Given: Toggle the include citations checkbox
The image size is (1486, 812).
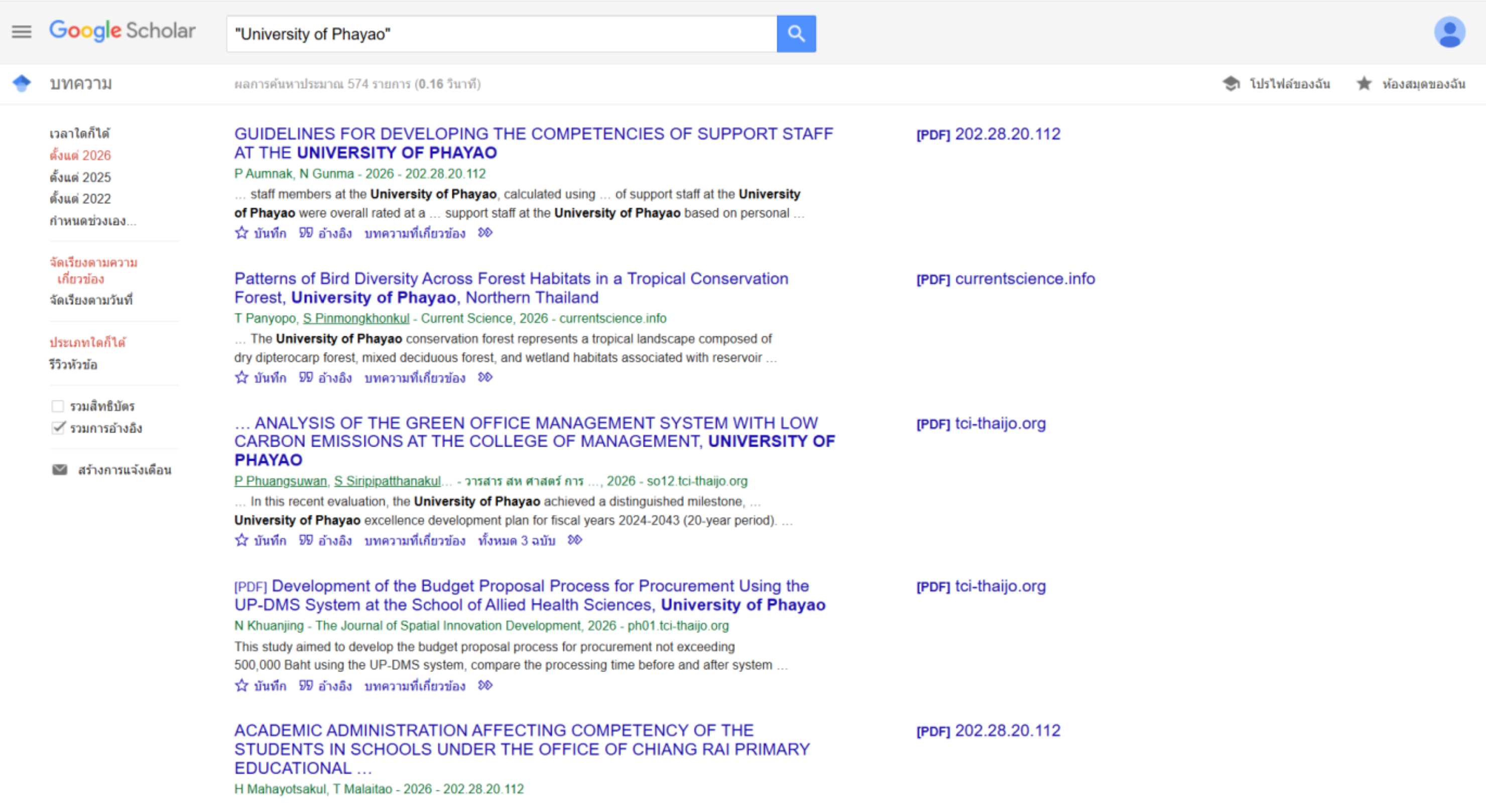Looking at the screenshot, I should click(x=58, y=428).
